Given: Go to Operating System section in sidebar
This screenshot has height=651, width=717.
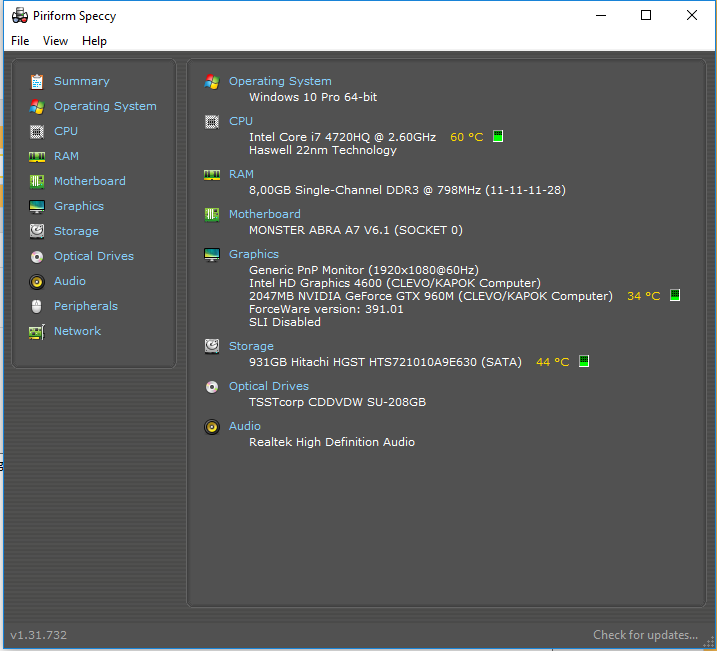Looking at the screenshot, I should tap(105, 106).
